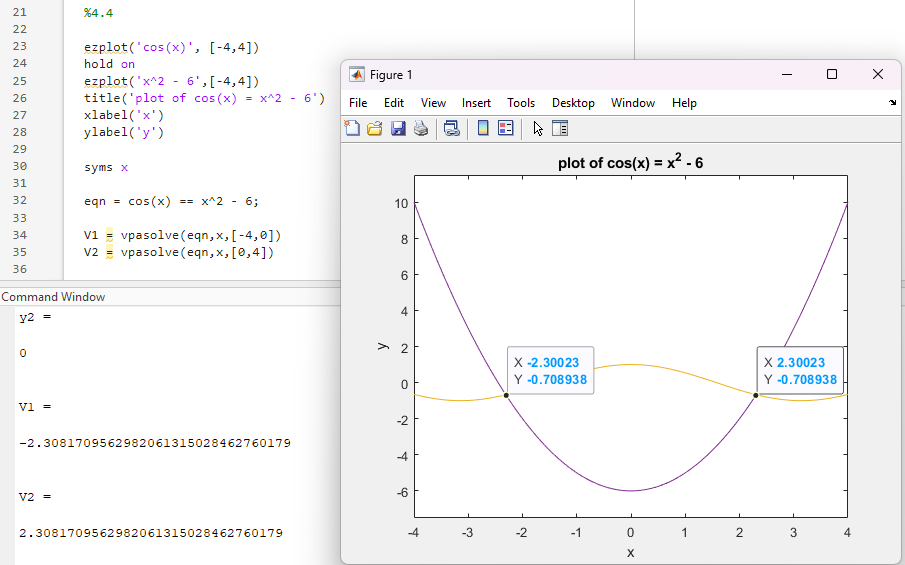The image size is (905, 565).
Task: Click the Command Window title bar
Action: point(53,297)
